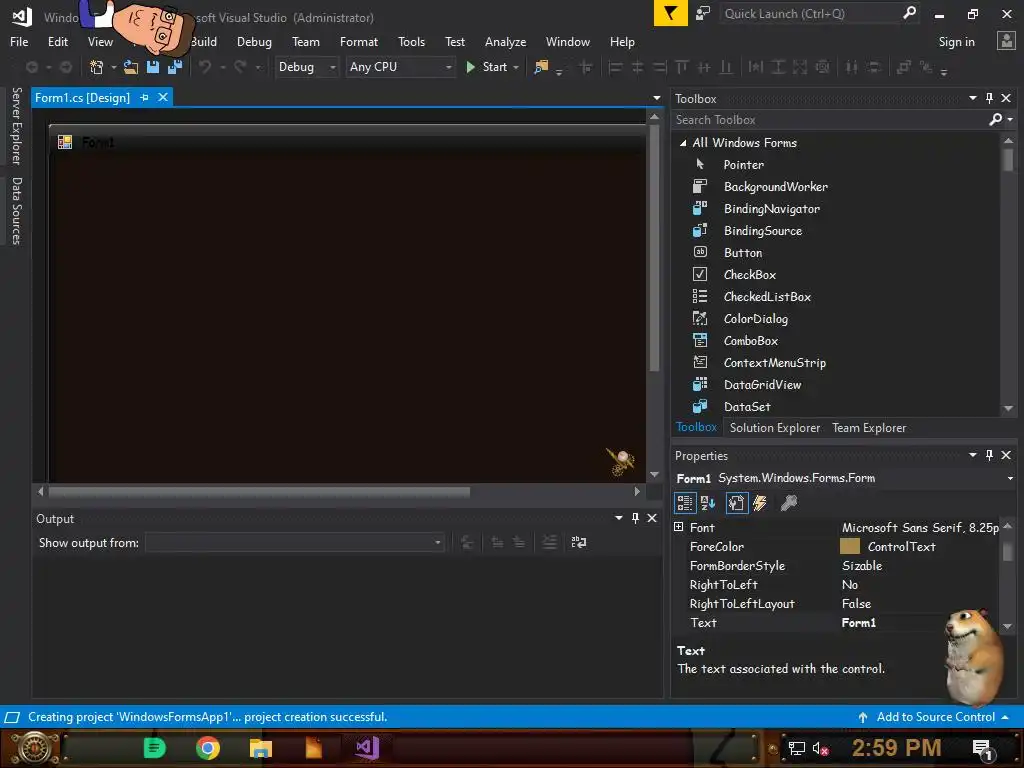The image size is (1024, 768).
Task: Open Google Chrome from the taskbar
Action: 208,748
